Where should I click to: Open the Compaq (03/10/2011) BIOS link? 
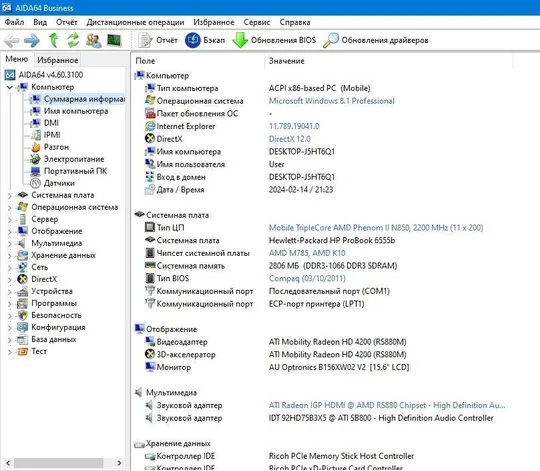pos(307,279)
